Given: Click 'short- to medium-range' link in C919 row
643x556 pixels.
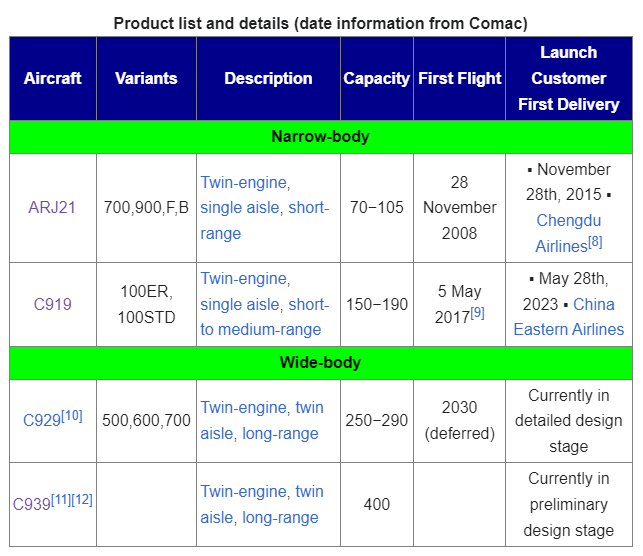Looking at the screenshot, I should (x=264, y=317).
